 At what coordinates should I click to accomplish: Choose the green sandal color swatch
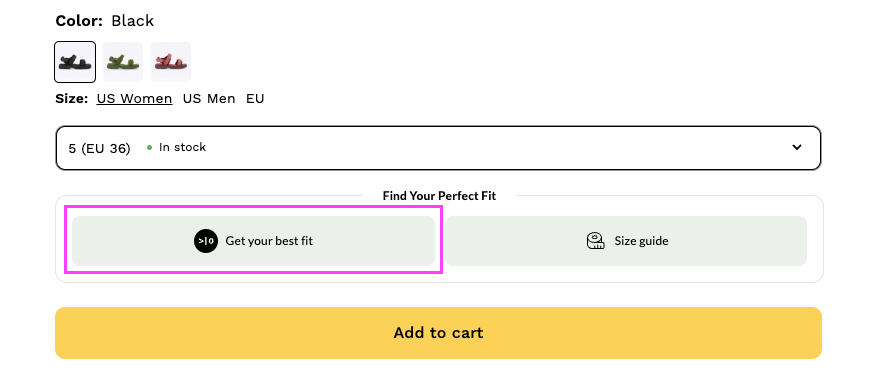click(x=123, y=62)
